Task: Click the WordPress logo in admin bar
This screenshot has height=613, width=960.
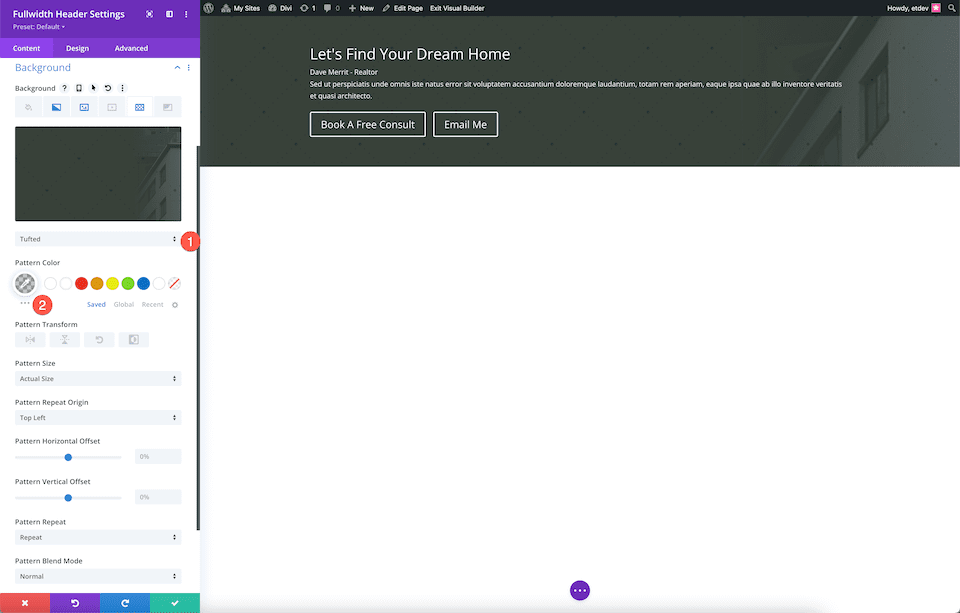Action: tap(209, 8)
